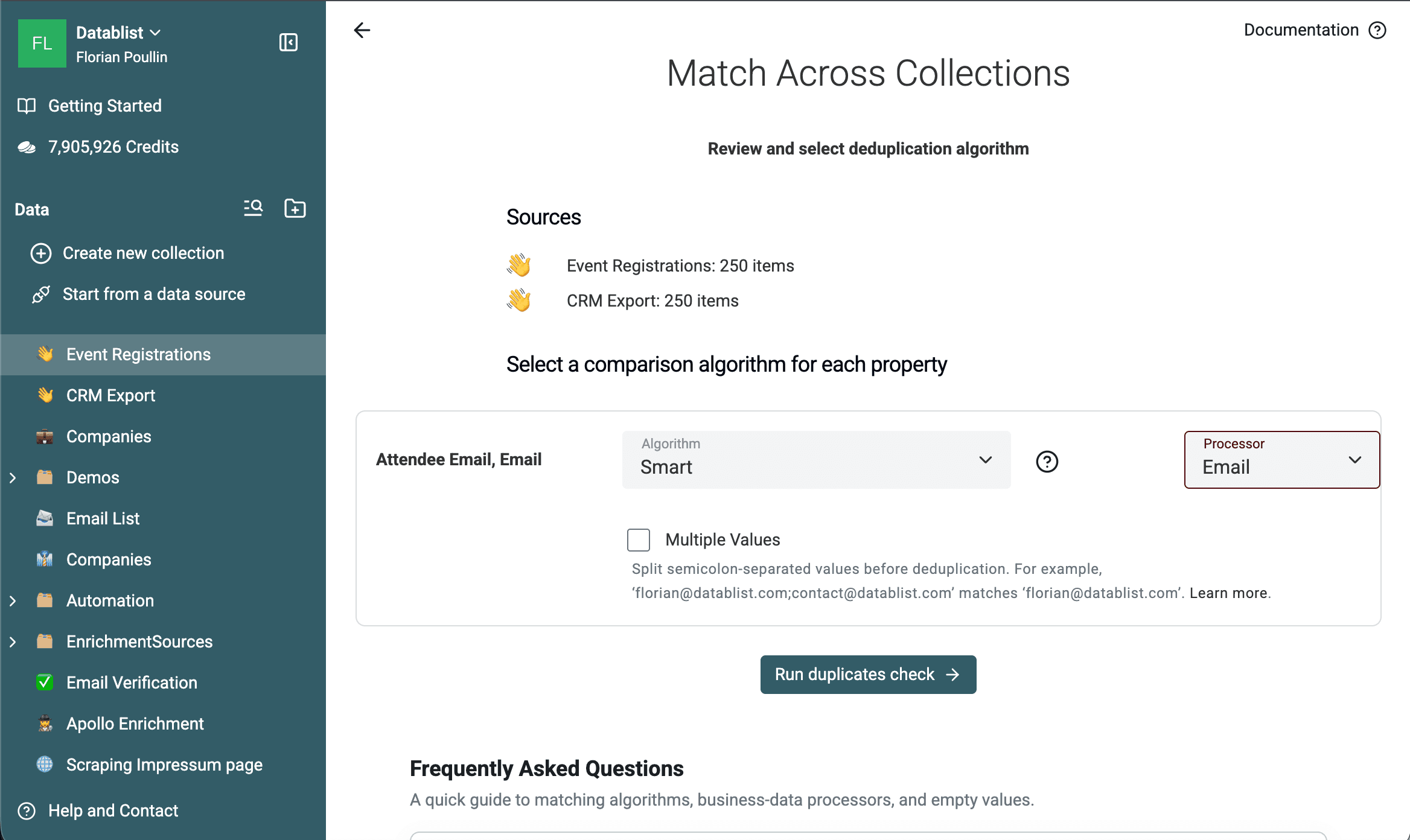Click the back arrow icon
Viewport: 1410px width, 840px height.
362,30
